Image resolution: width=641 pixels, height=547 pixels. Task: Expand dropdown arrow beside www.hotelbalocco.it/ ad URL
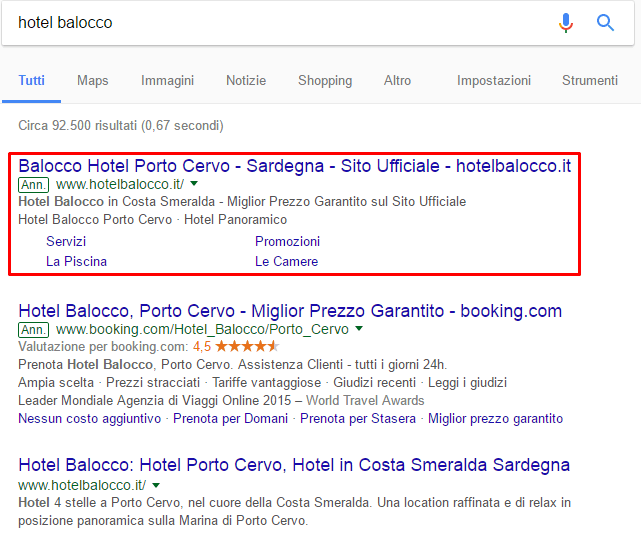point(194,184)
